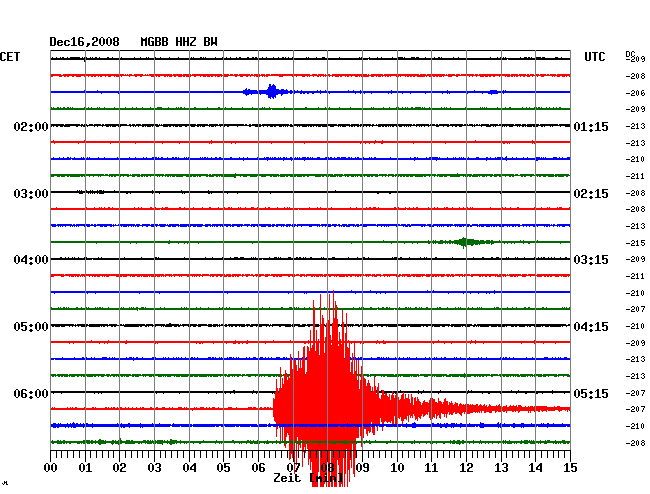Click the green seismic burst near minute 12
Image resolution: width=650 pixels, height=494 pixels.
[x=463, y=242]
